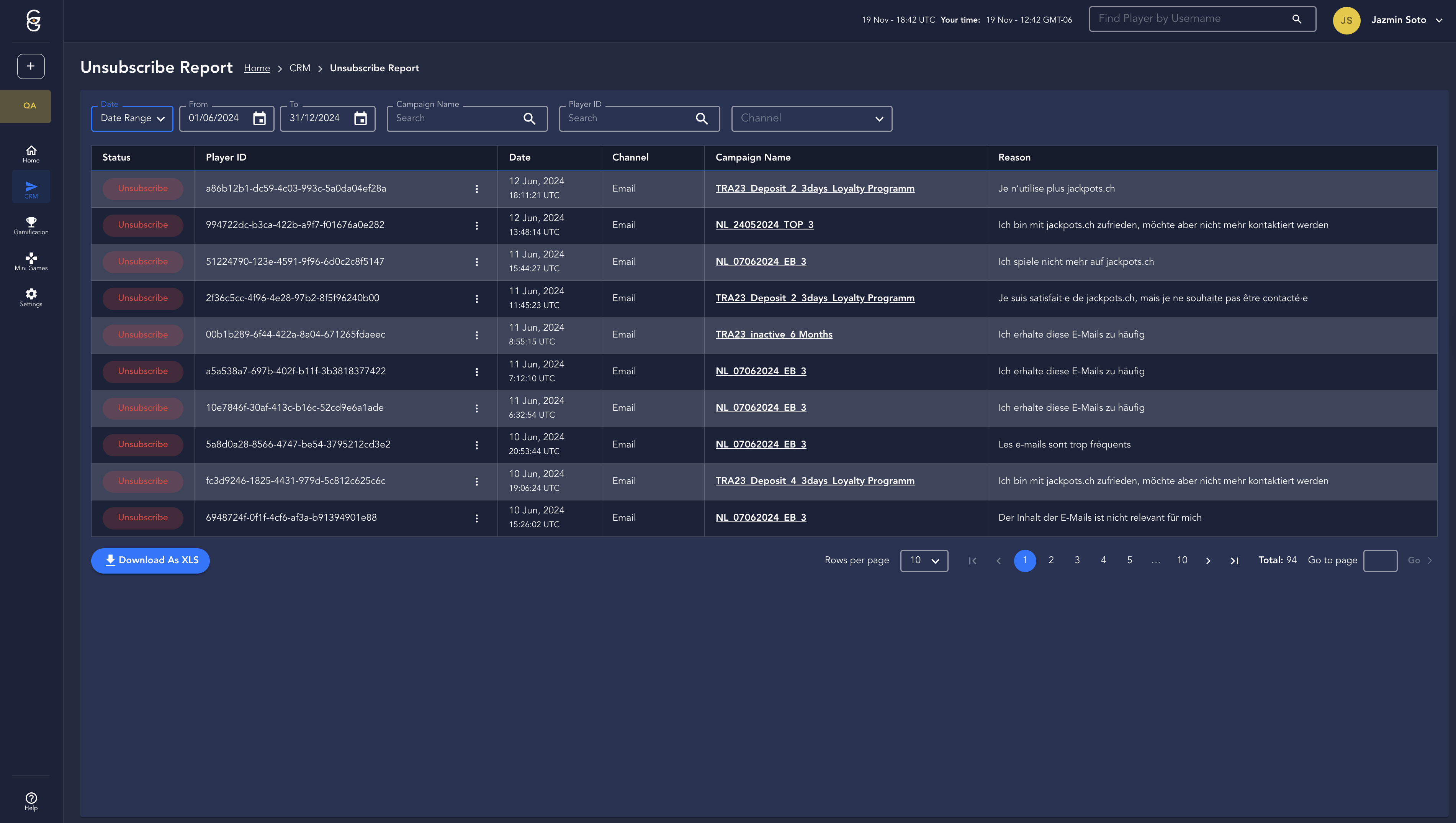Select the CRM sidebar menu item
Screen dimensions: 1456x823
pyautogui.click(x=31, y=189)
